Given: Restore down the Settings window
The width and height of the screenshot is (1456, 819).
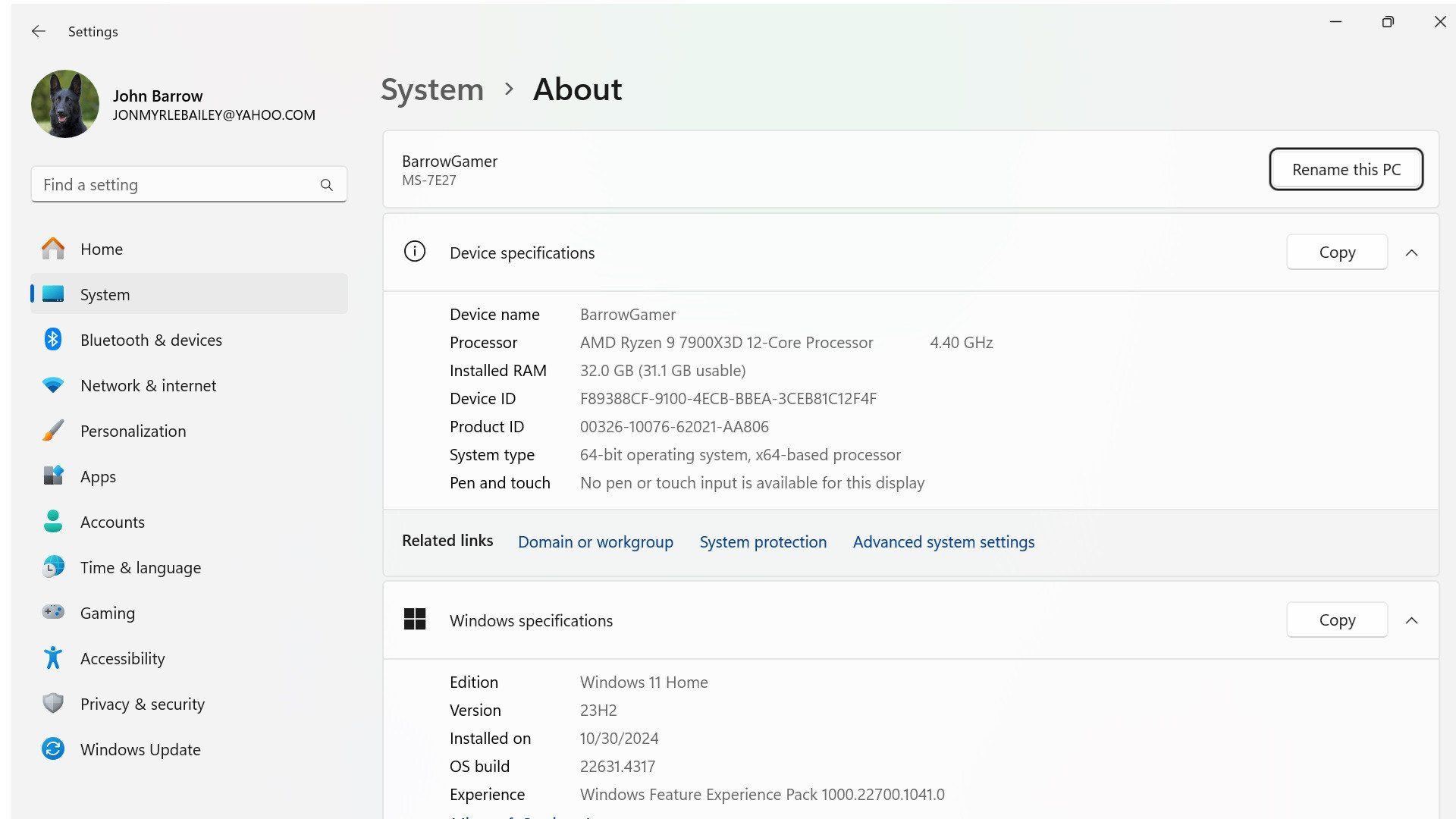Looking at the screenshot, I should coord(1388,22).
